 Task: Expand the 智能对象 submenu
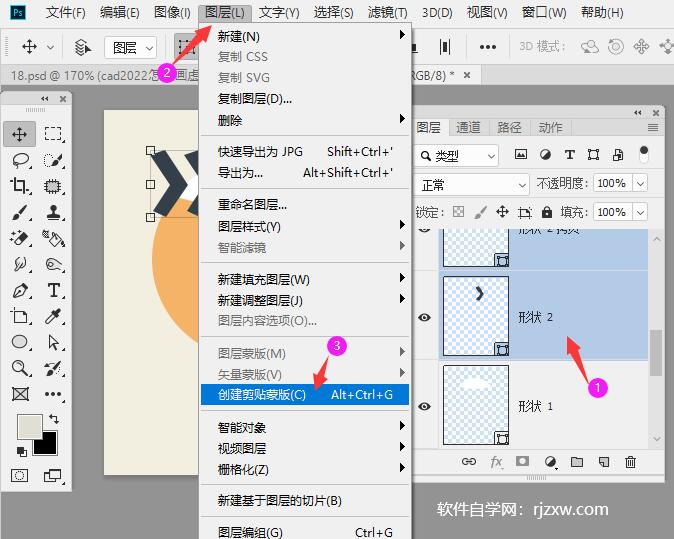click(305, 427)
